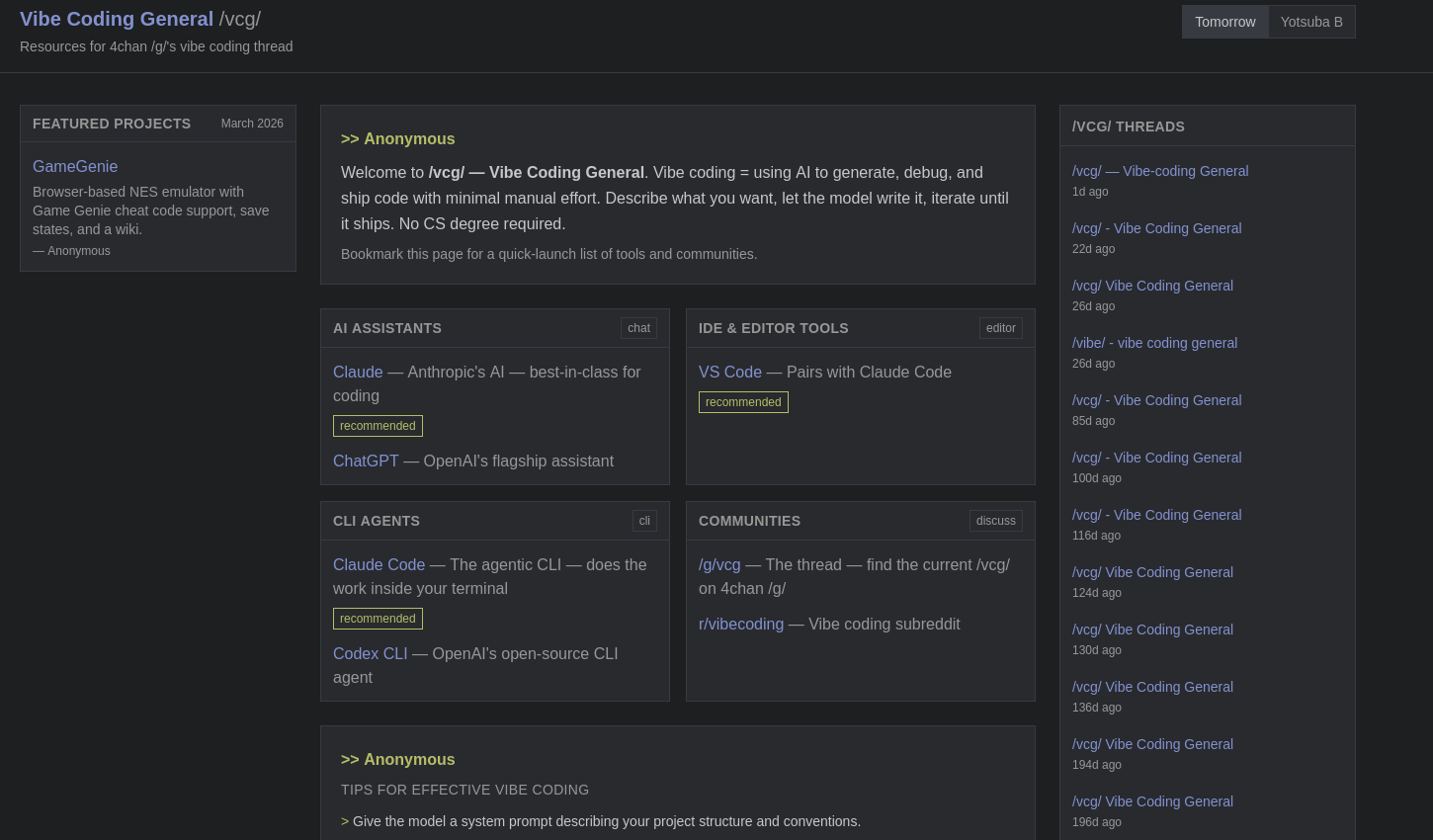Click the 'recommended' badge under VS Code
This screenshot has width=1433, height=840.
pos(743,402)
